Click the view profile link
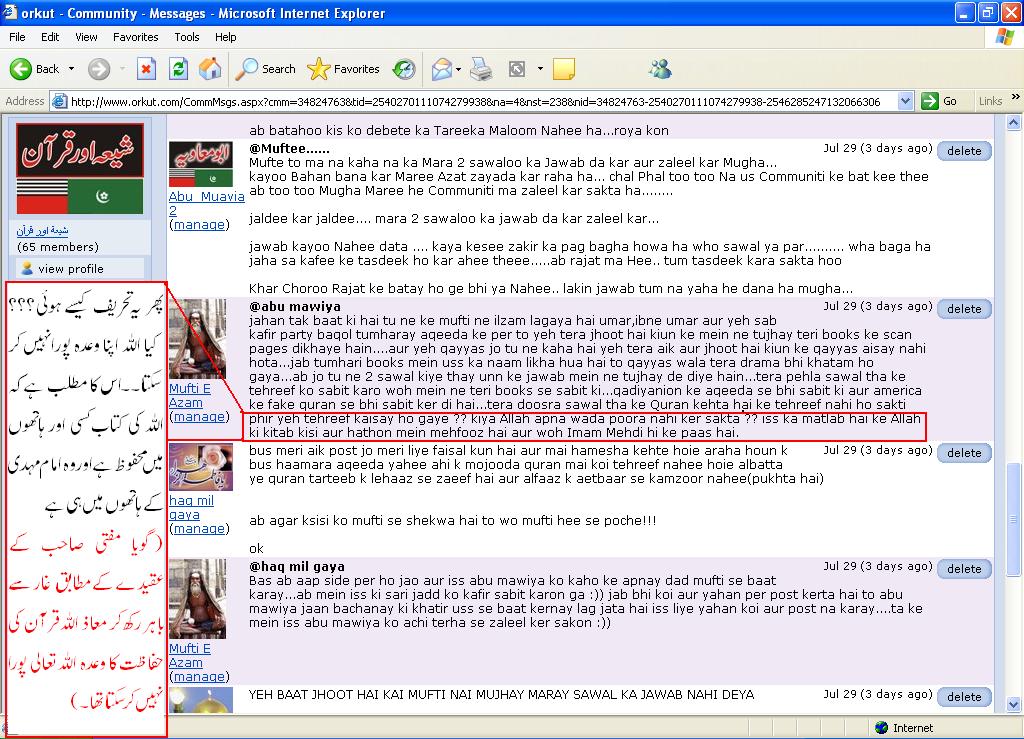The image size is (1024, 739). point(70,268)
